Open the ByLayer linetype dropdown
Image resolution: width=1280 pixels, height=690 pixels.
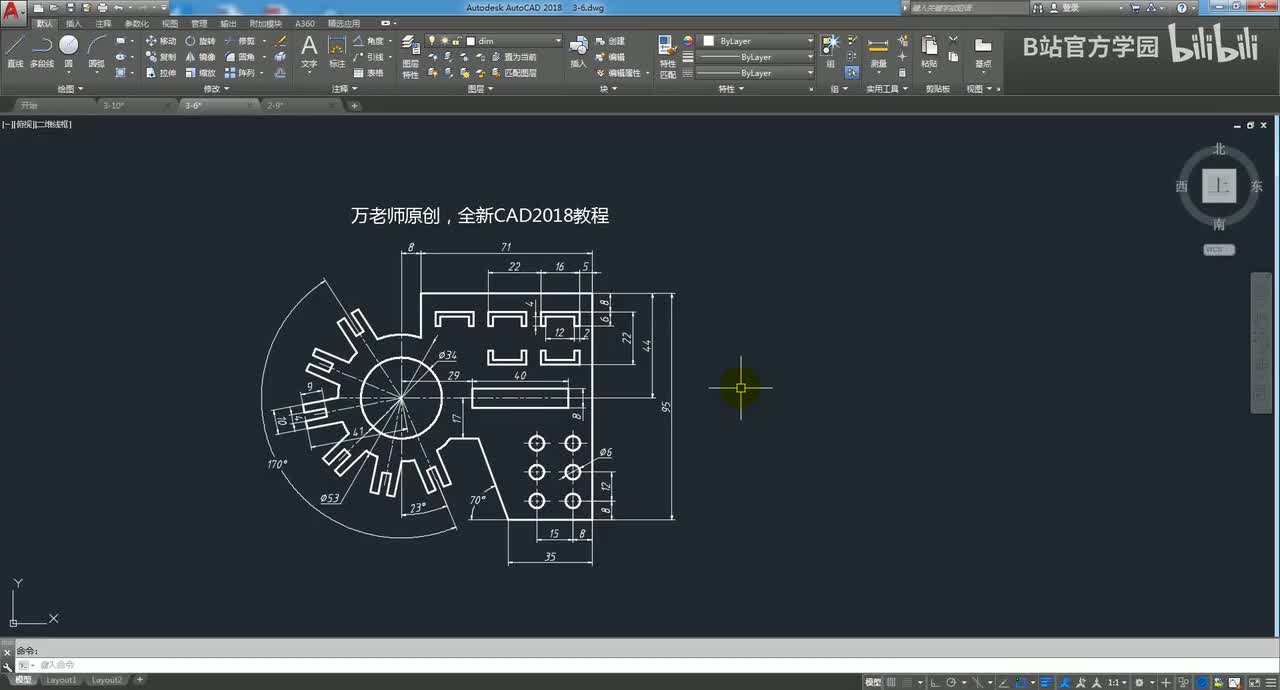757,73
